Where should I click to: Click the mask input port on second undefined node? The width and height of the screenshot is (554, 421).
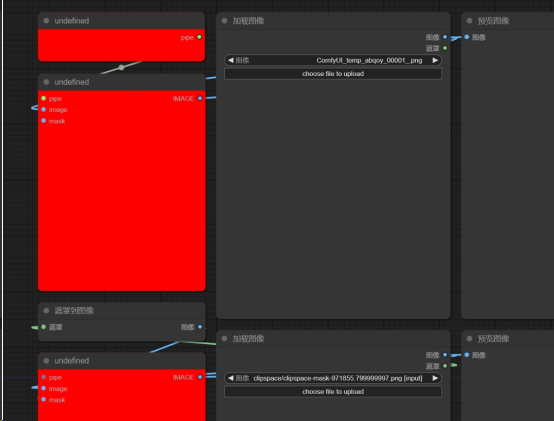(43, 121)
